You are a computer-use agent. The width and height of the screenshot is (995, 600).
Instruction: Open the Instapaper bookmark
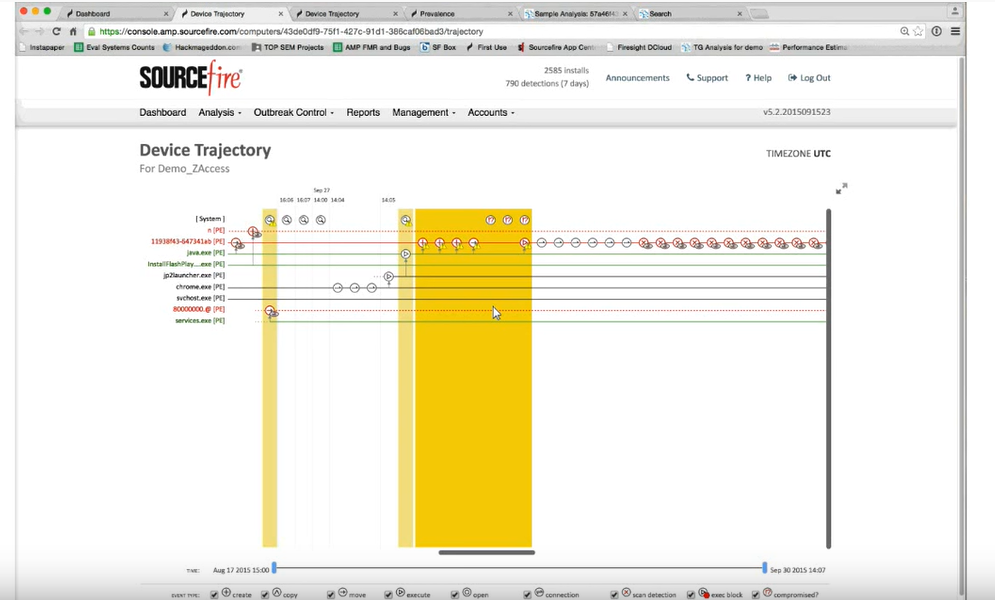click(43, 47)
